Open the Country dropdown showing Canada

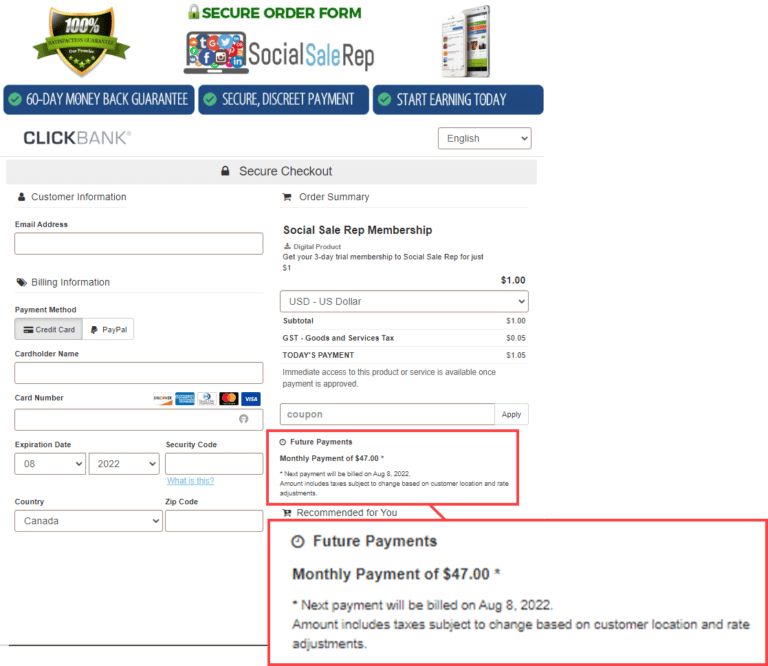click(x=88, y=521)
